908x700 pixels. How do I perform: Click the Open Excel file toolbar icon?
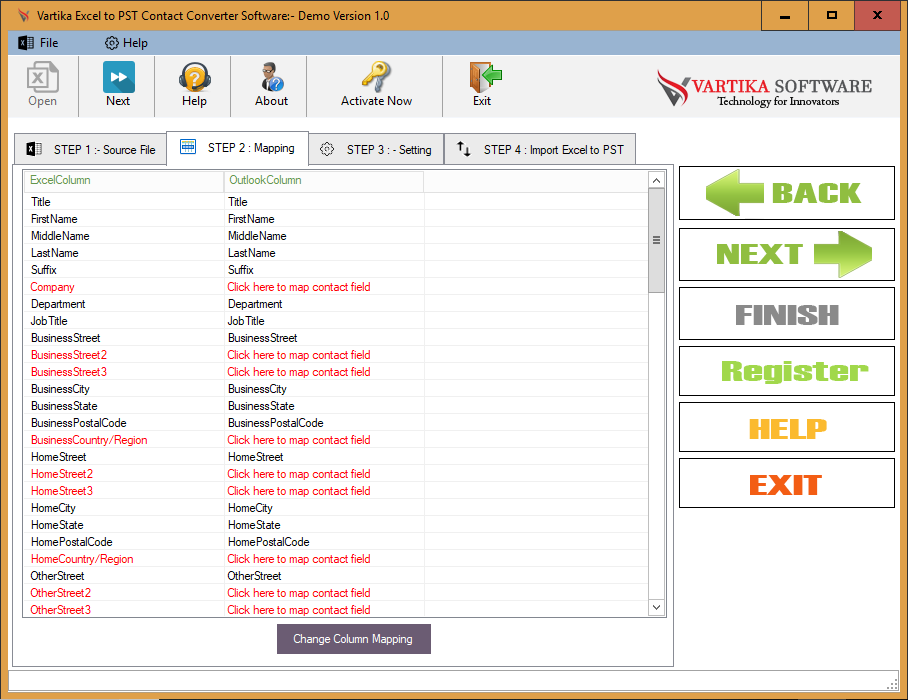coord(42,85)
